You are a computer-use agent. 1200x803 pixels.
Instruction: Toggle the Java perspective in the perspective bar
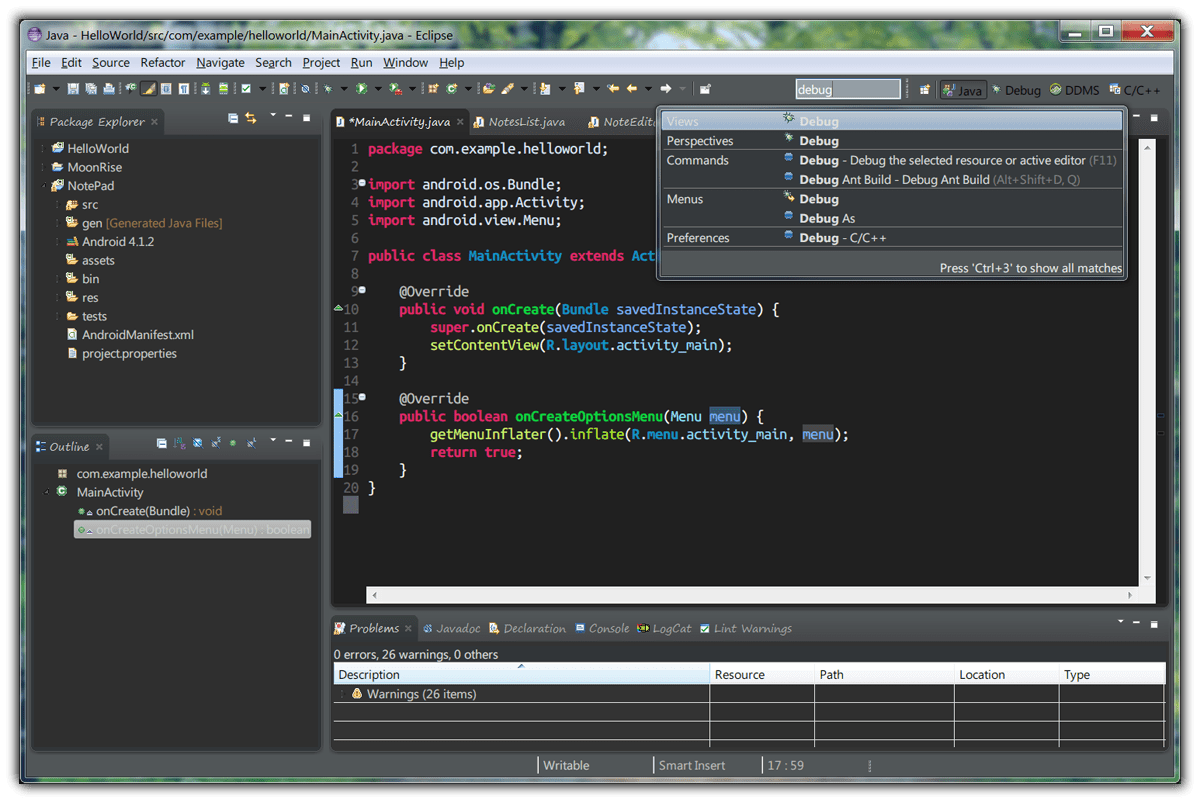coord(962,89)
